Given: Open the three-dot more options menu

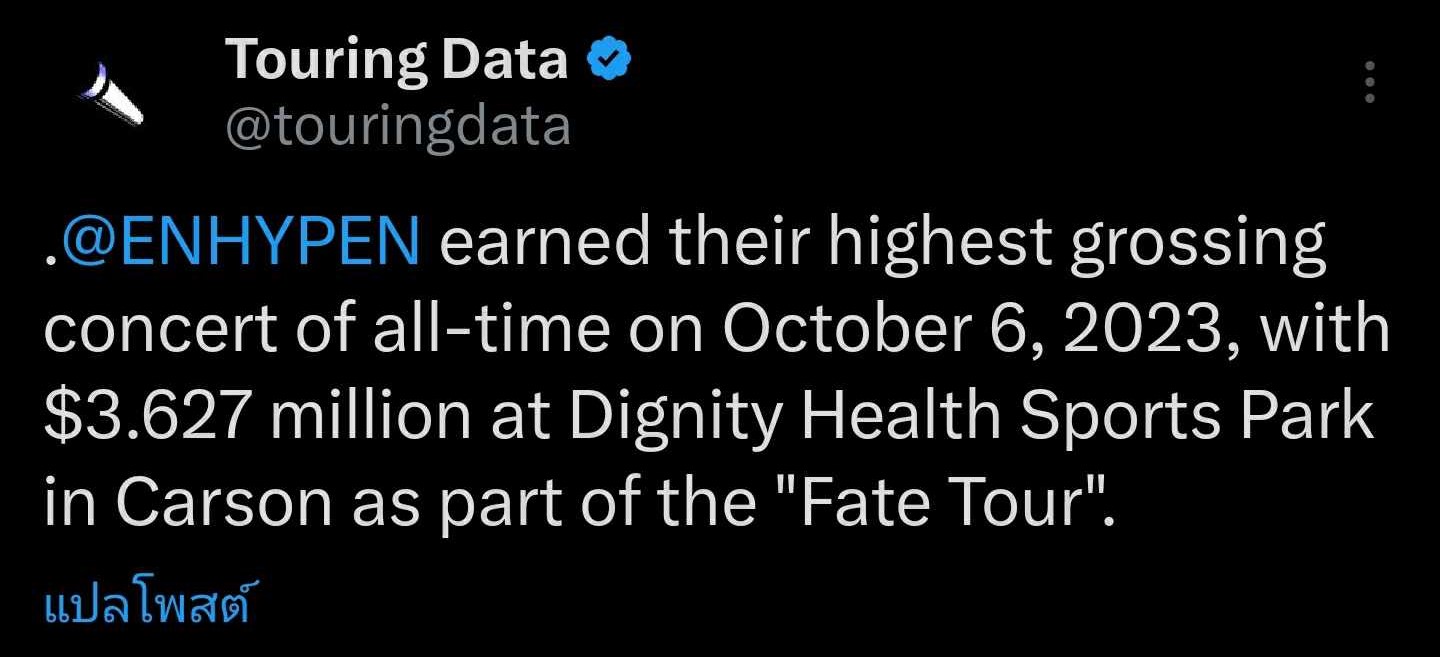Looking at the screenshot, I should (x=1370, y=82).
